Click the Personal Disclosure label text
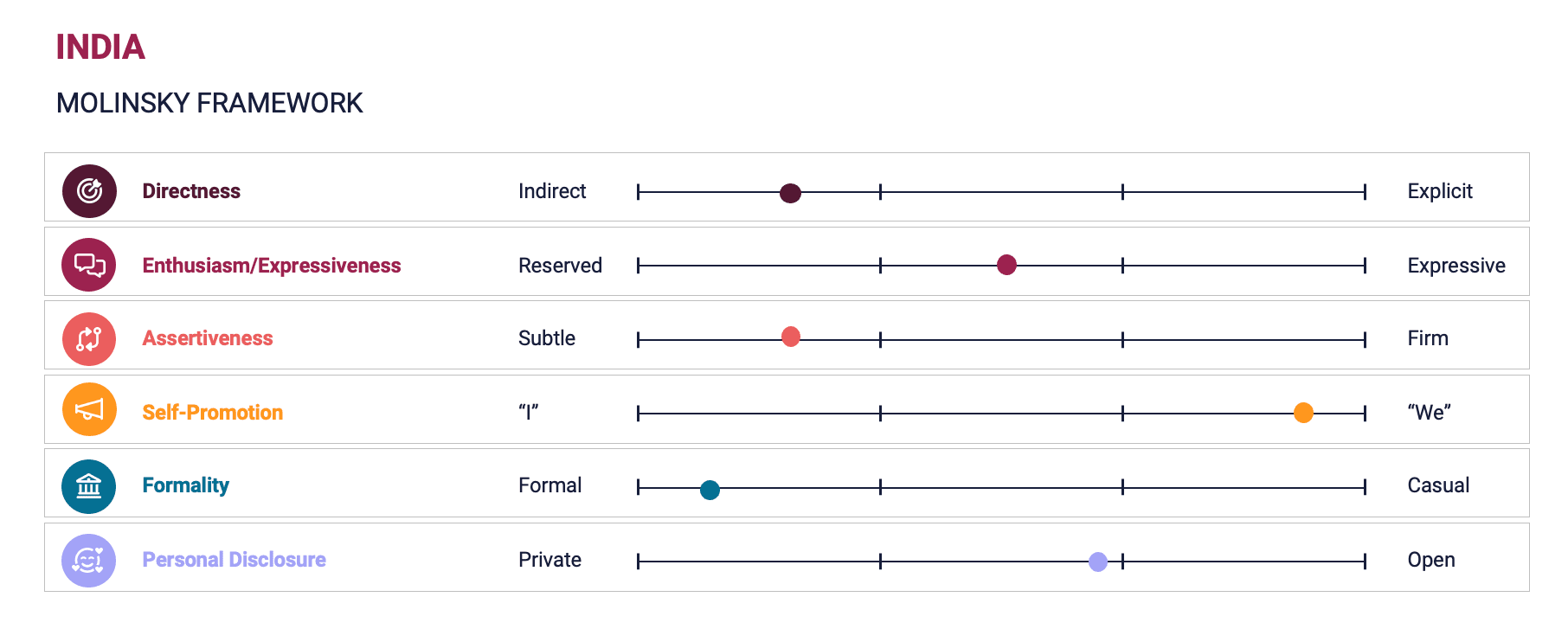 coord(235,560)
